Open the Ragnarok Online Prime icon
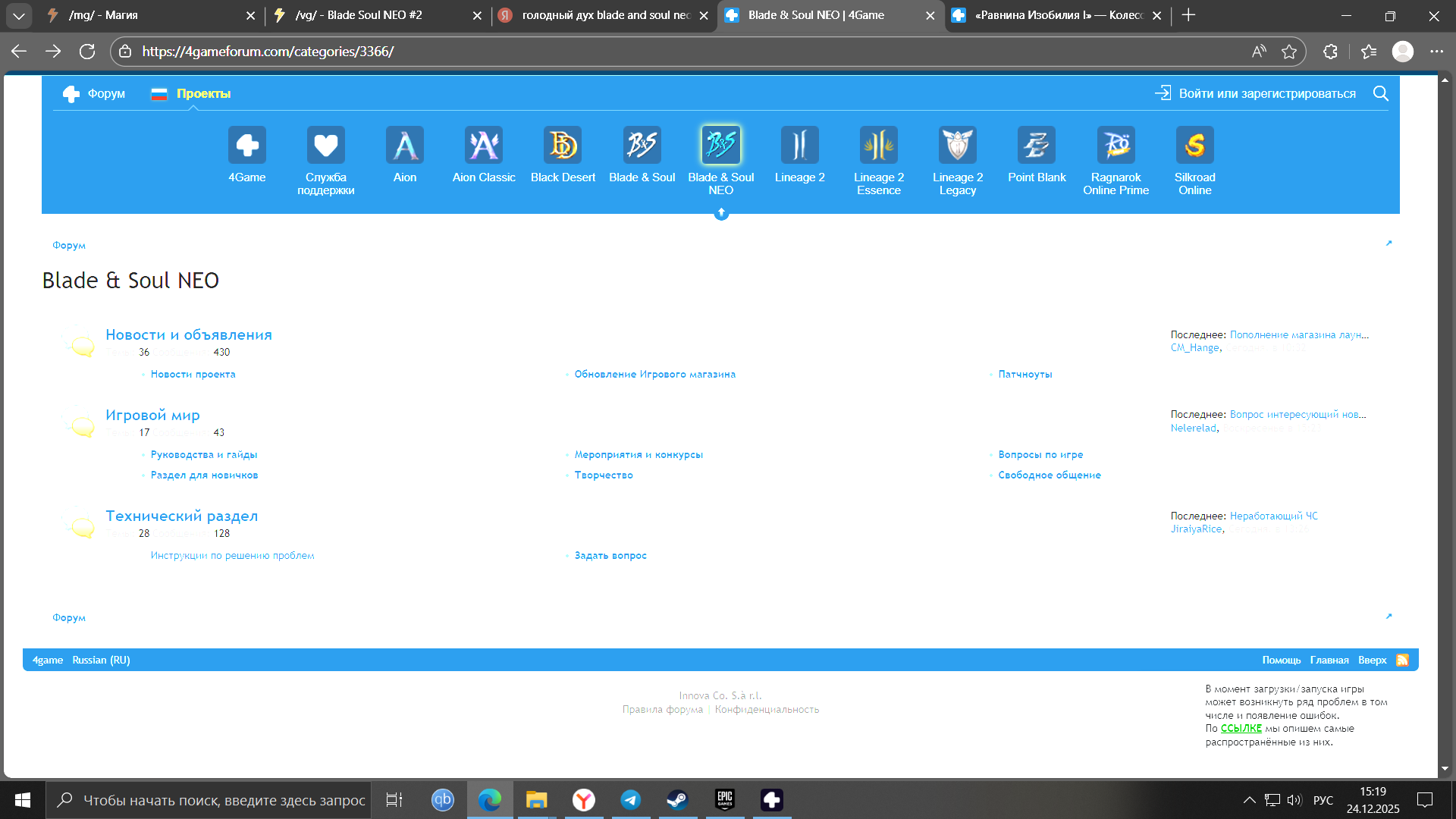 coord(1116,145)
